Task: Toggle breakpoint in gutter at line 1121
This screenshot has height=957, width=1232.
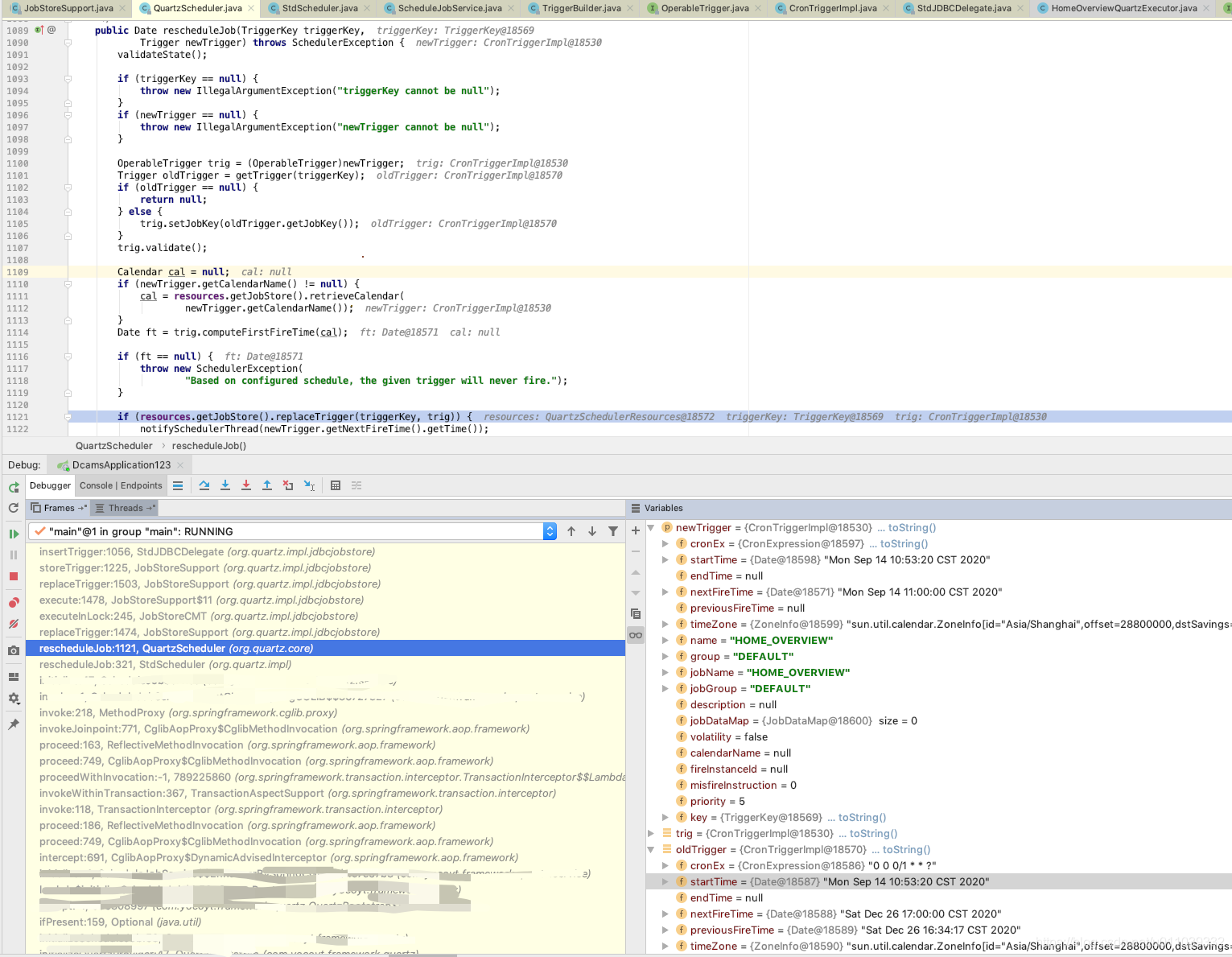Action: coord(48,417)
